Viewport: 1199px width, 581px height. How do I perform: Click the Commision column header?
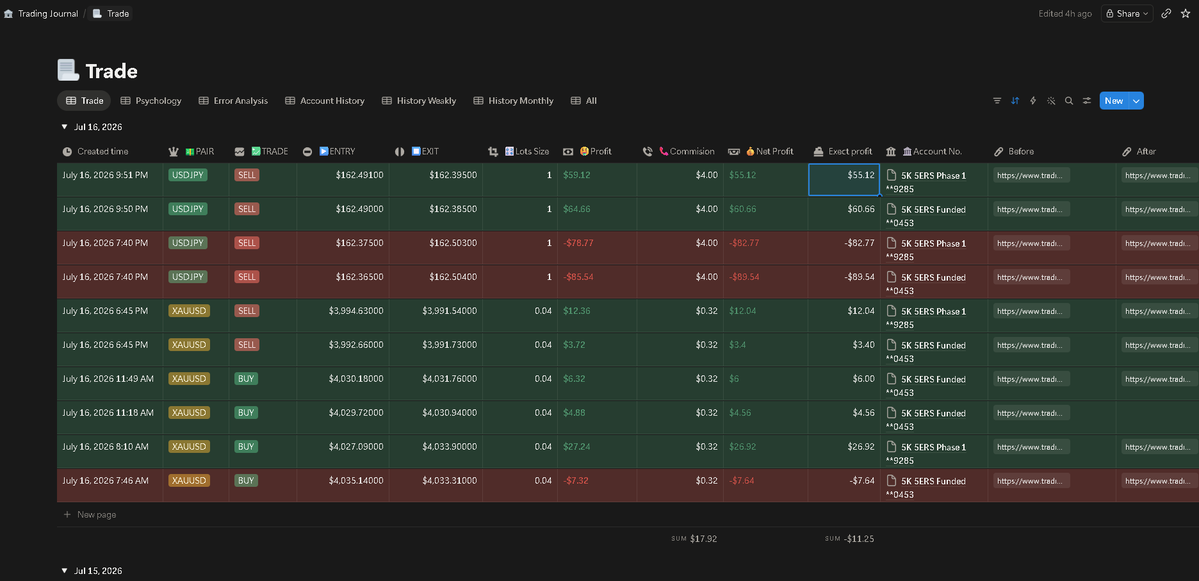[680, 151]
